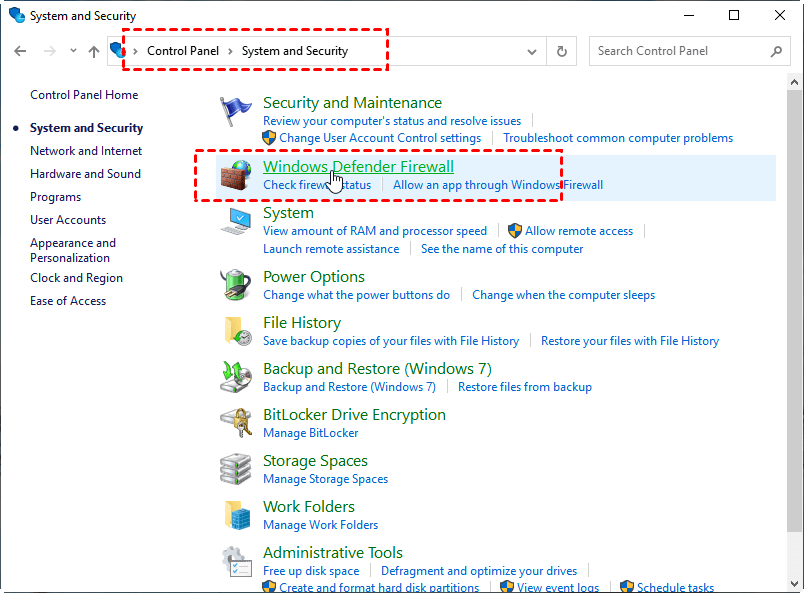
Task: Click the shield icon beside Allow remote access
Action: coord(515,231)
